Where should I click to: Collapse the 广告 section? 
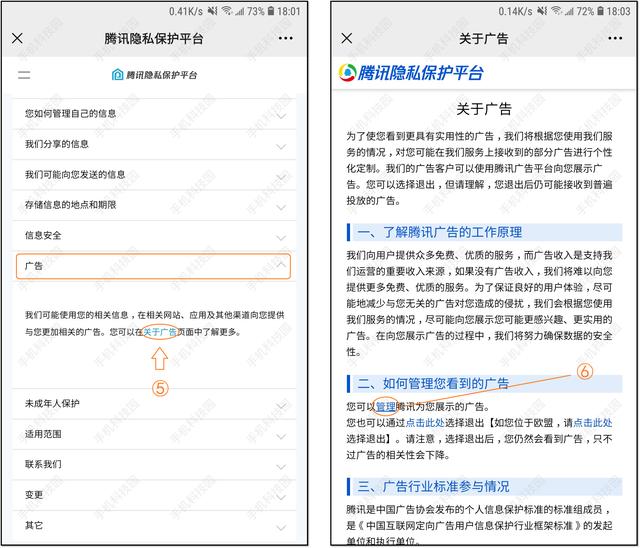click(x=281, y=267)
